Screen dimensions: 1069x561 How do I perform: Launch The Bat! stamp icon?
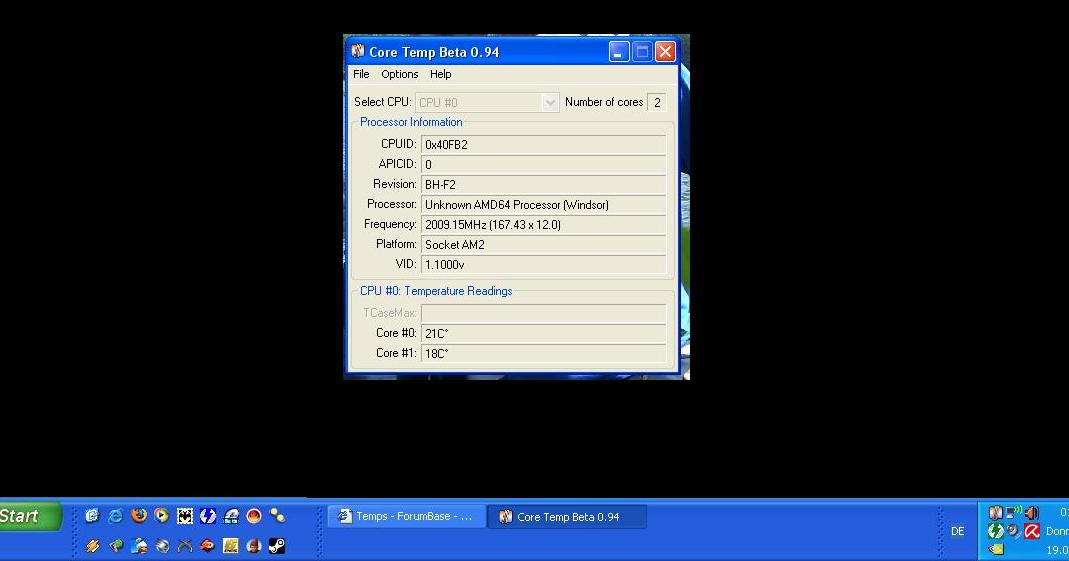click(x=185, y=516)
